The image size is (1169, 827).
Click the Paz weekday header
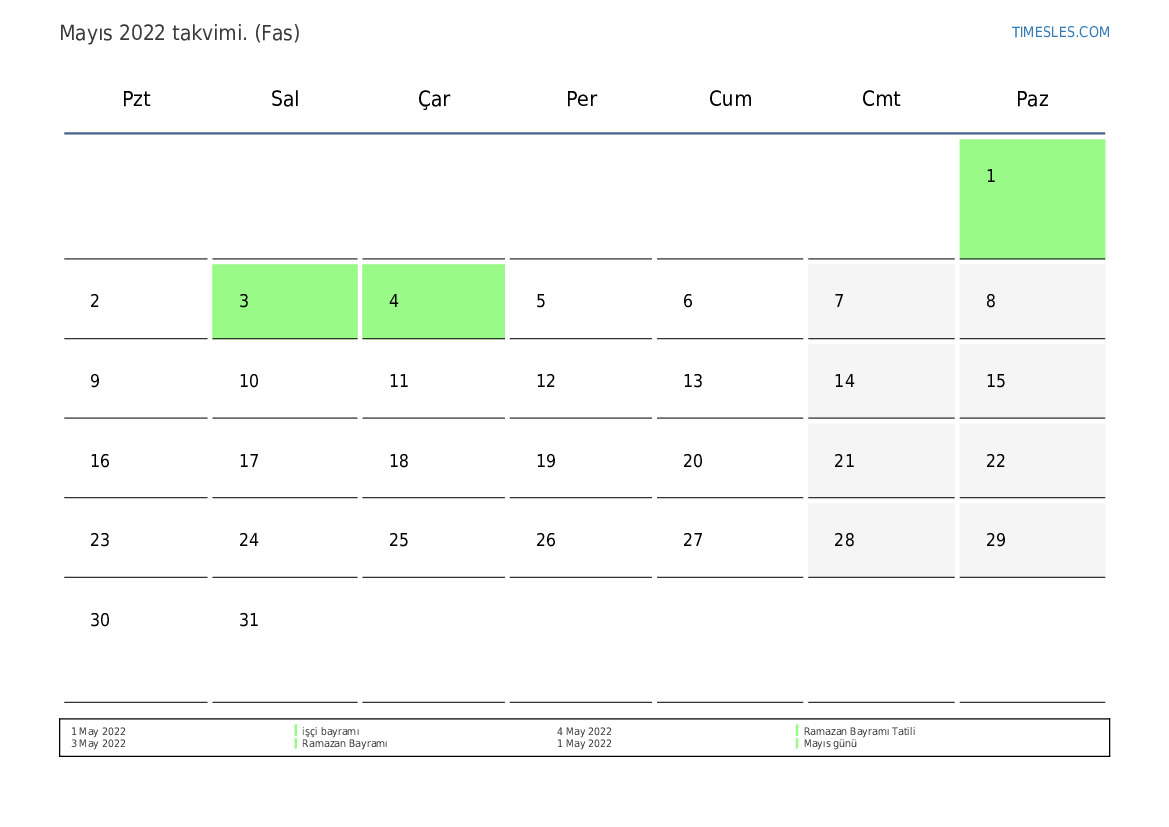click(x=1032, y=98)
